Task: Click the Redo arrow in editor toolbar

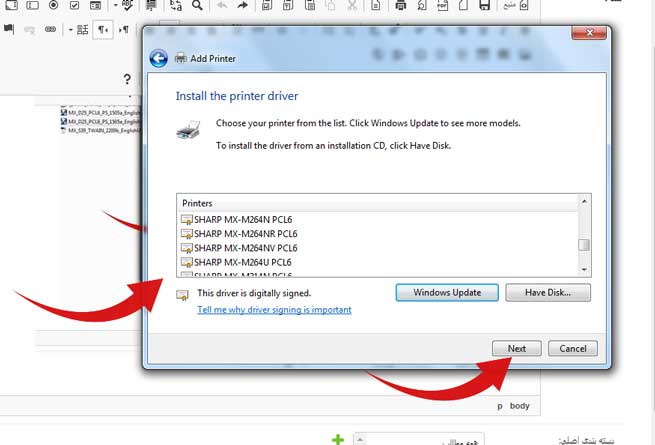Action: click(x=243, y=5)
